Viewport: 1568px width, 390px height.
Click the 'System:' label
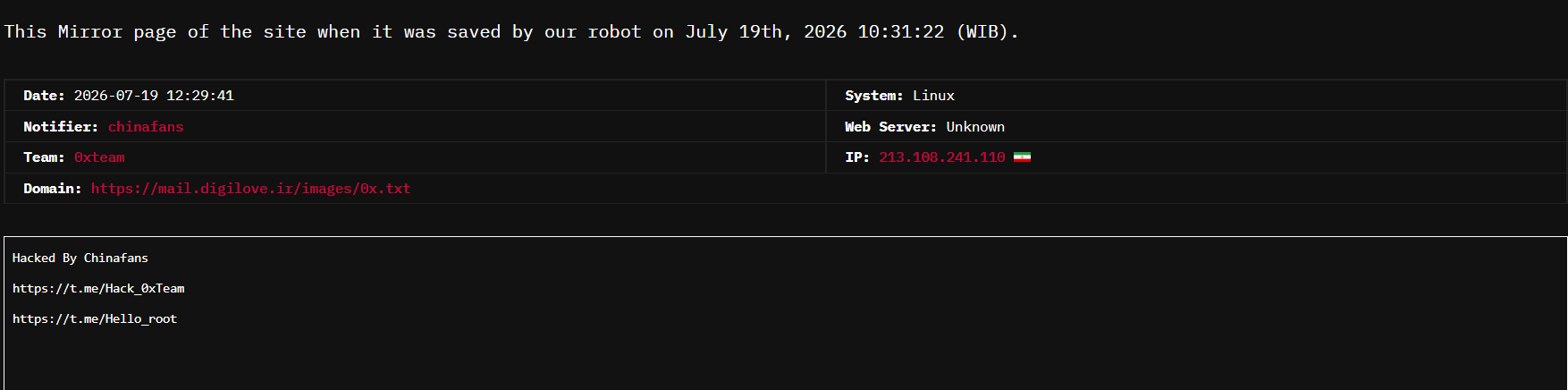pyautogui.click(x=874, y=96)
